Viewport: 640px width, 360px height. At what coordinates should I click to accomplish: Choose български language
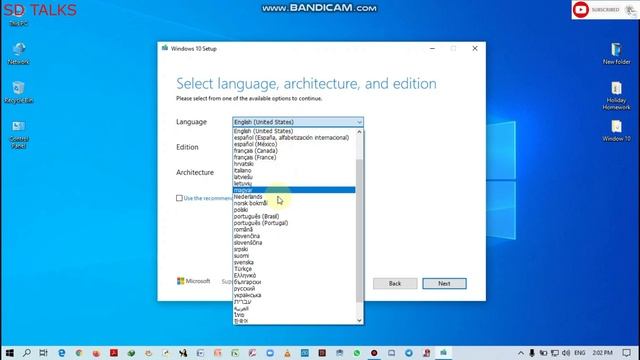pyautogui.click(x=294, y=282)
